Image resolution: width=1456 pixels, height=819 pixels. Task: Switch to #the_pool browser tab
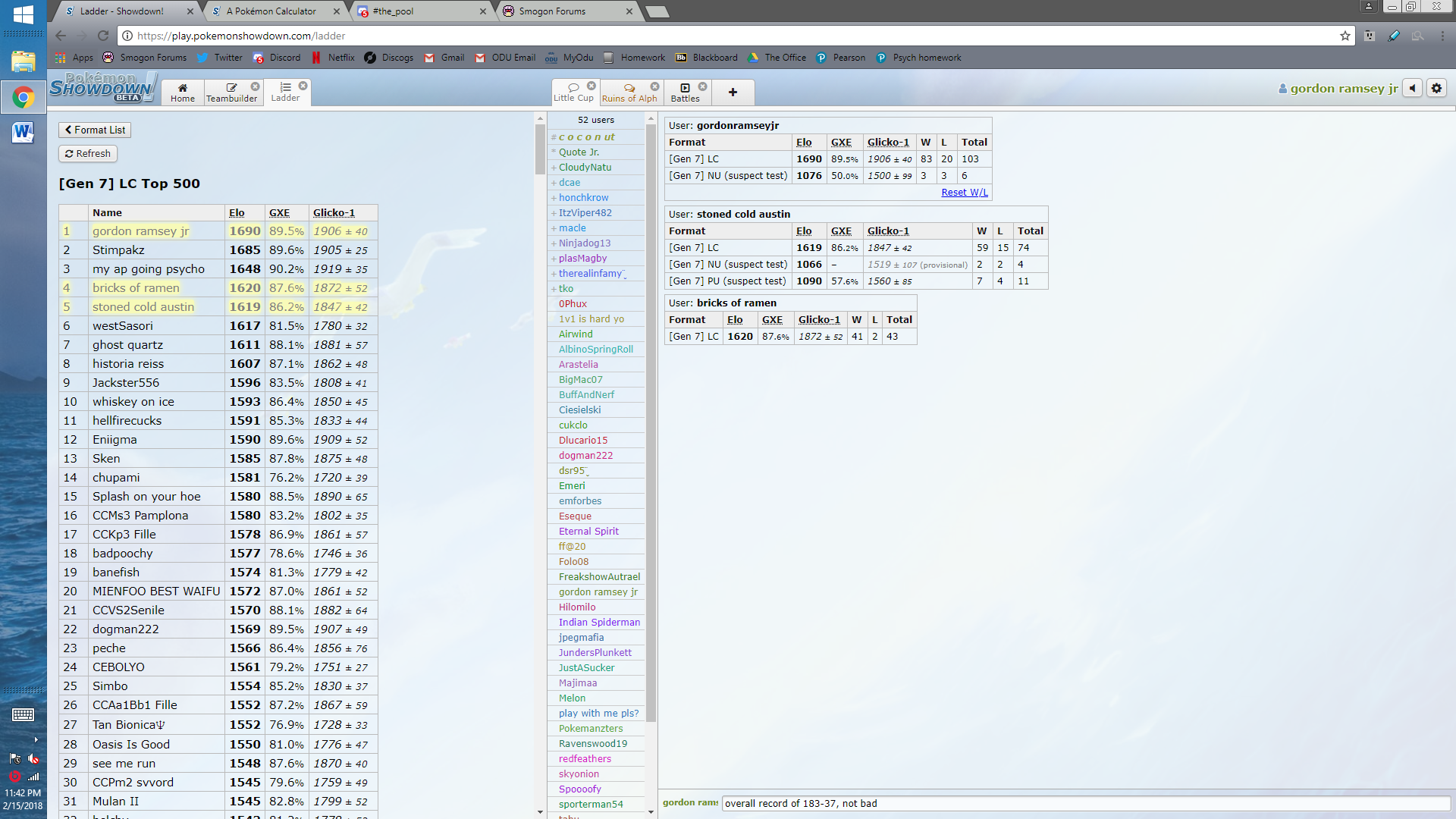pos(421,11)
